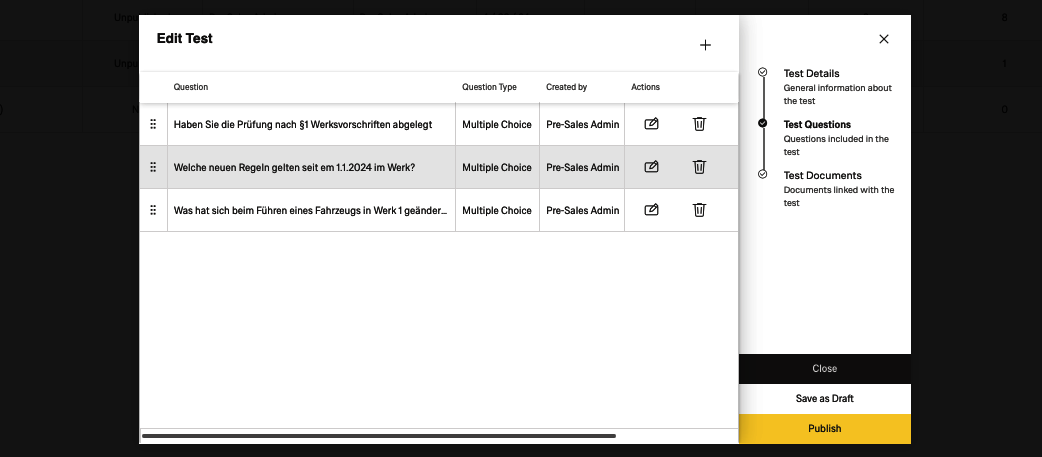Close the dialog with the X icon

tap(883, 39)
